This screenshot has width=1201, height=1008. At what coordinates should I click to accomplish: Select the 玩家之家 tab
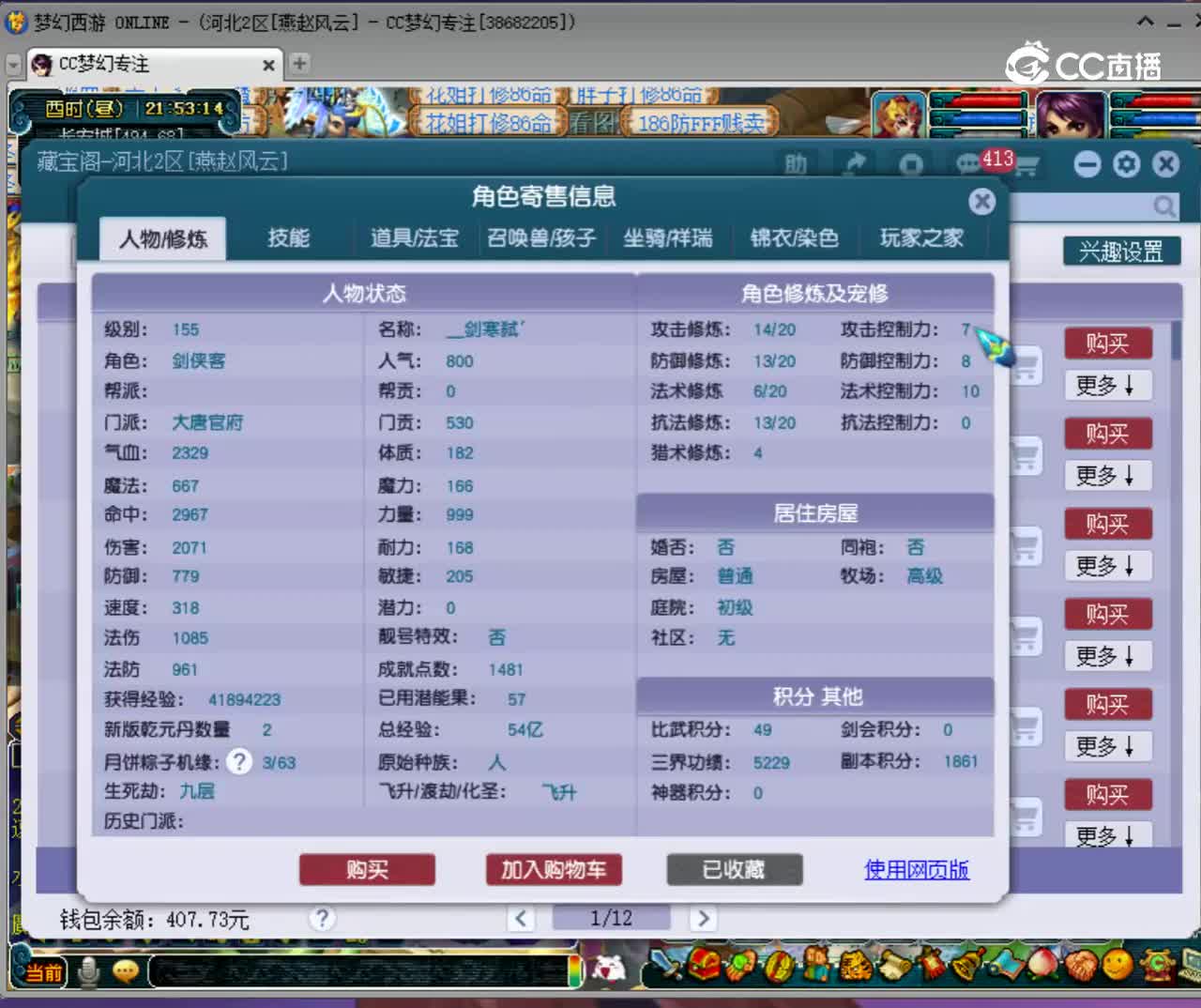click(921, 238)
